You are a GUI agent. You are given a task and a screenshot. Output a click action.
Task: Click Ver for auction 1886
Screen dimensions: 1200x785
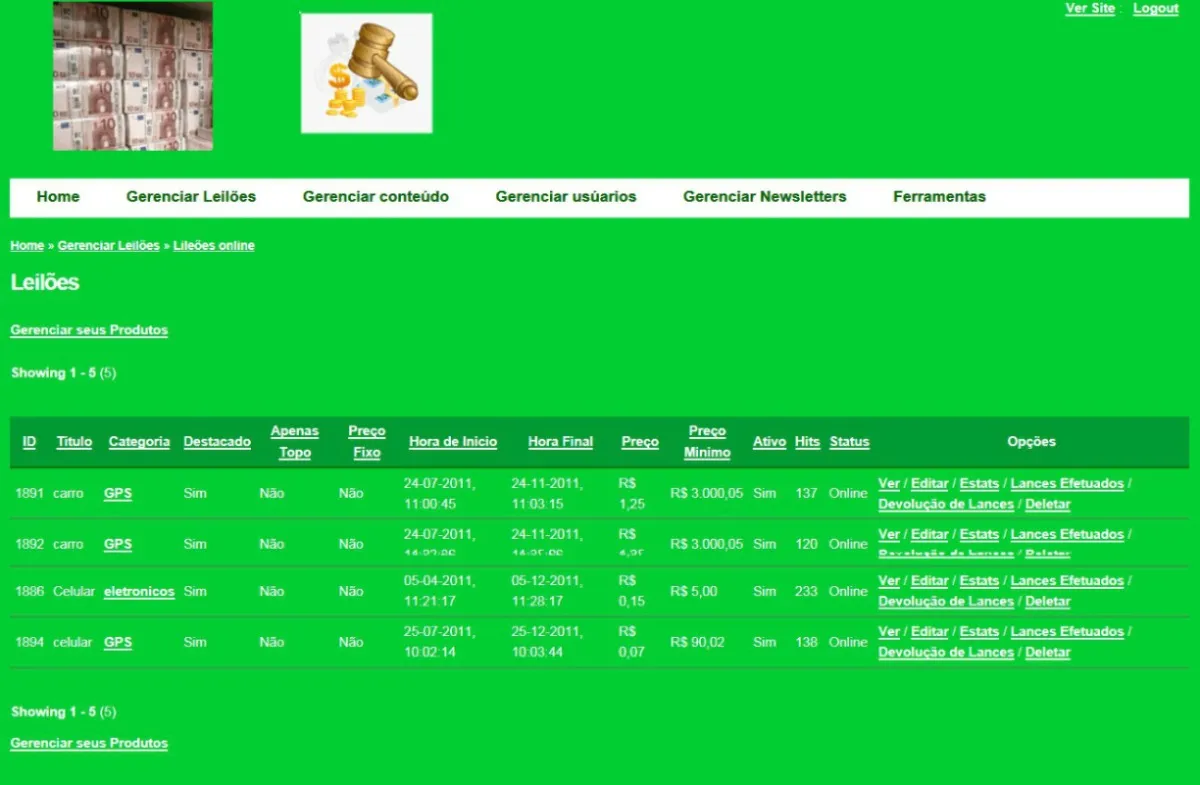click(x=889, y=581)
